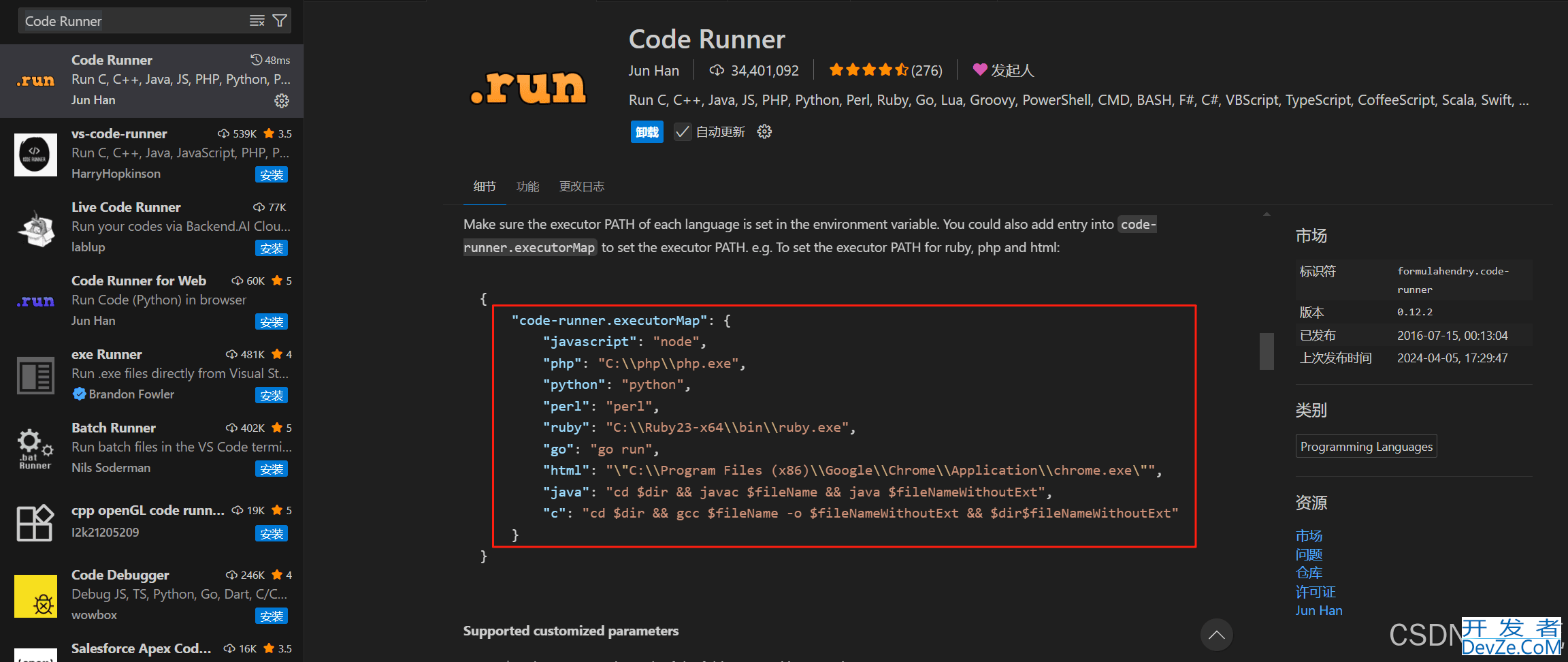The width and height of the screenshot is (1568, 662).
Task: Click the large .run extension logo
Action: [528, 86]
